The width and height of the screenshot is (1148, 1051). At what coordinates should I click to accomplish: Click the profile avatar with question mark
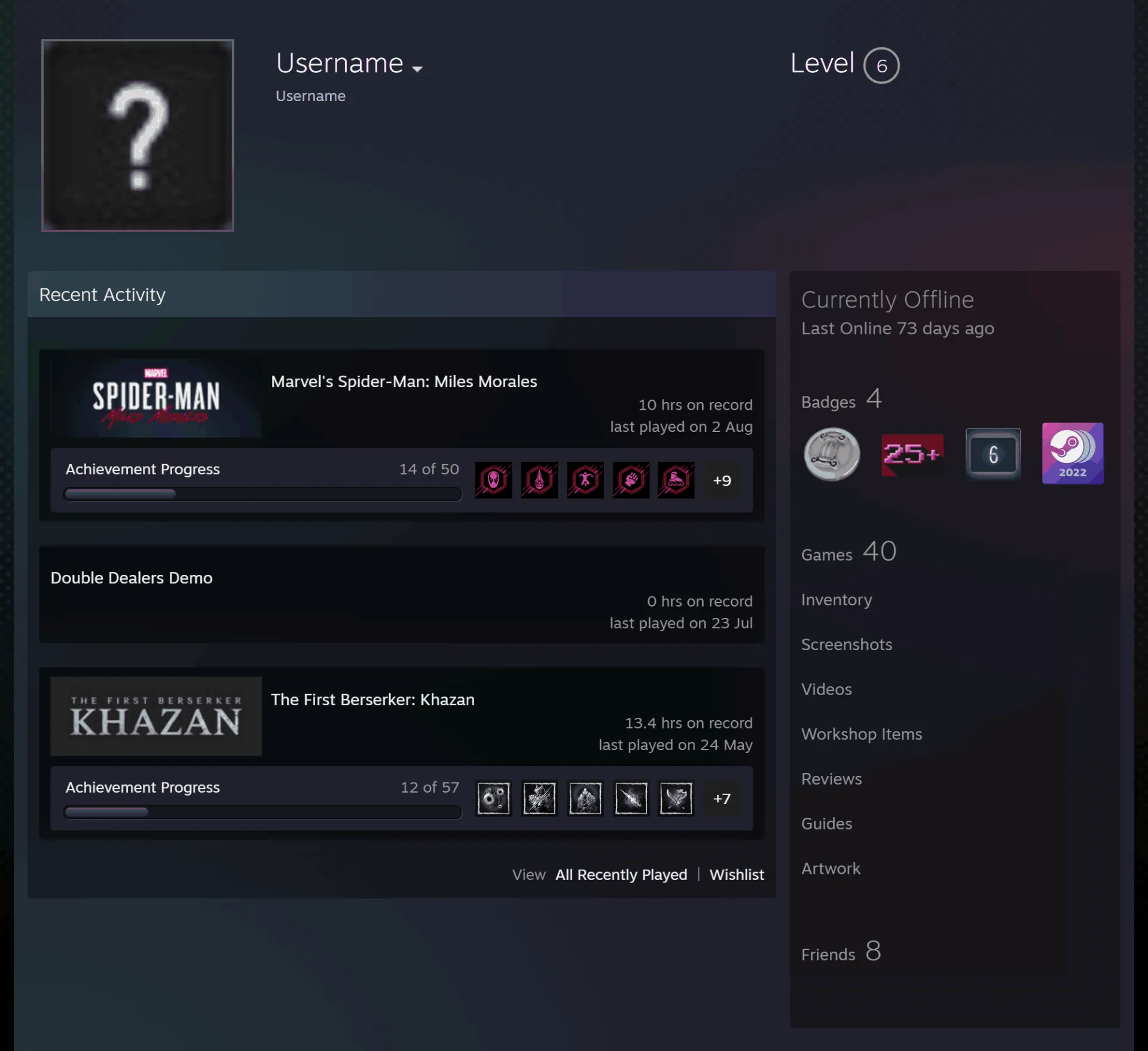point(138,135)
